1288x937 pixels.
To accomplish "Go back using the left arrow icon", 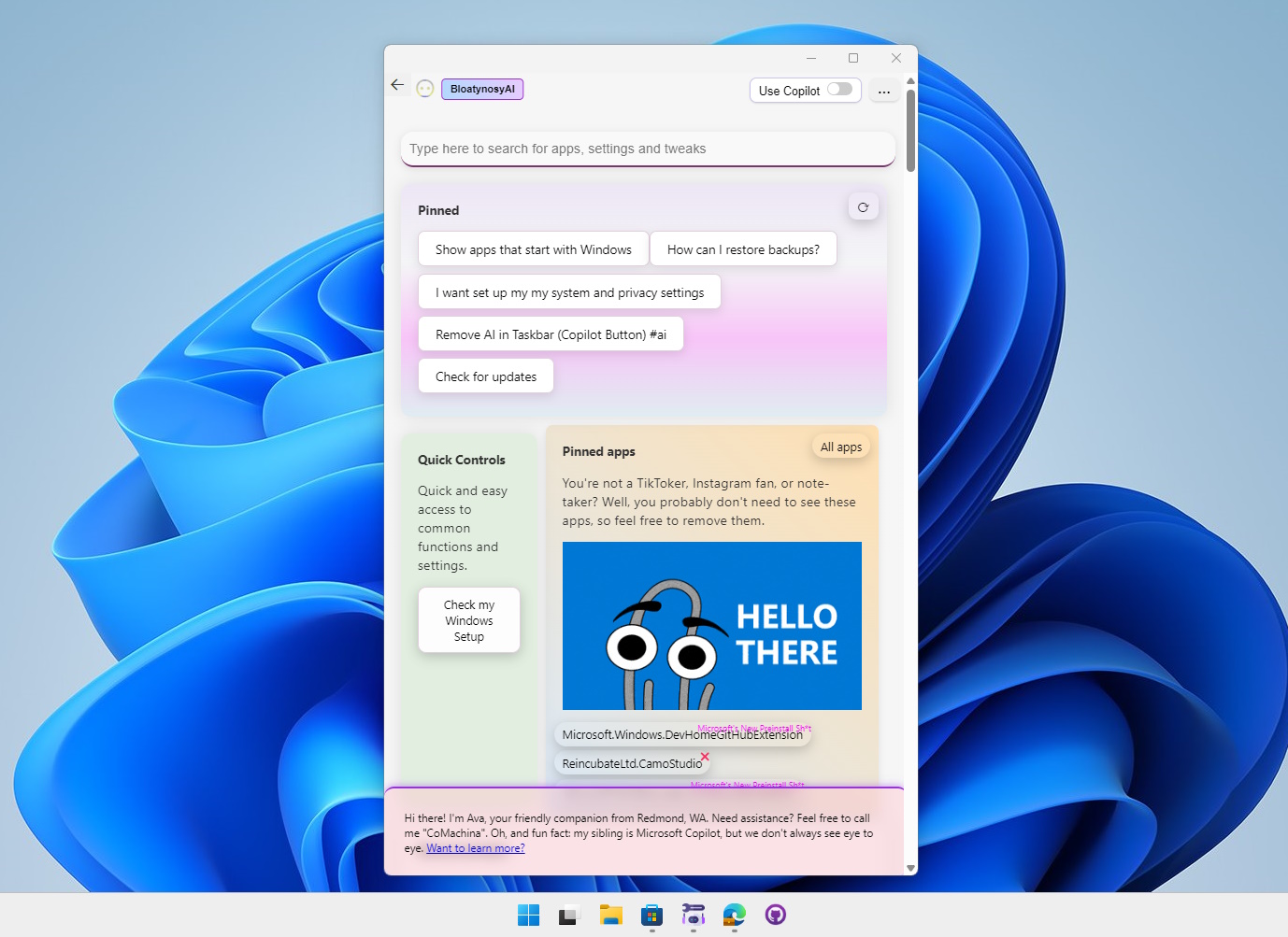I will coord(397,85).
